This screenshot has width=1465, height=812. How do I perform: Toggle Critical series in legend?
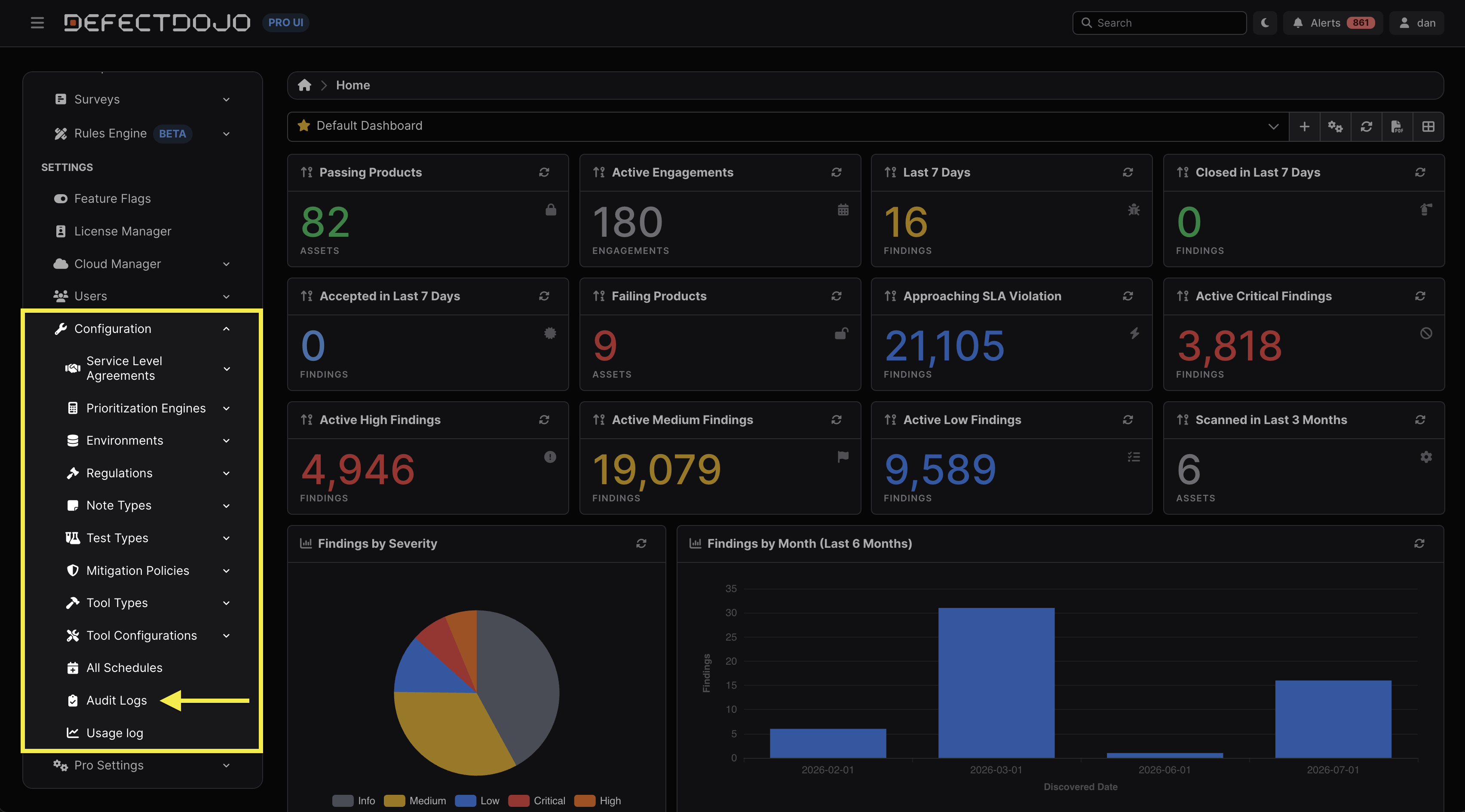536,801
